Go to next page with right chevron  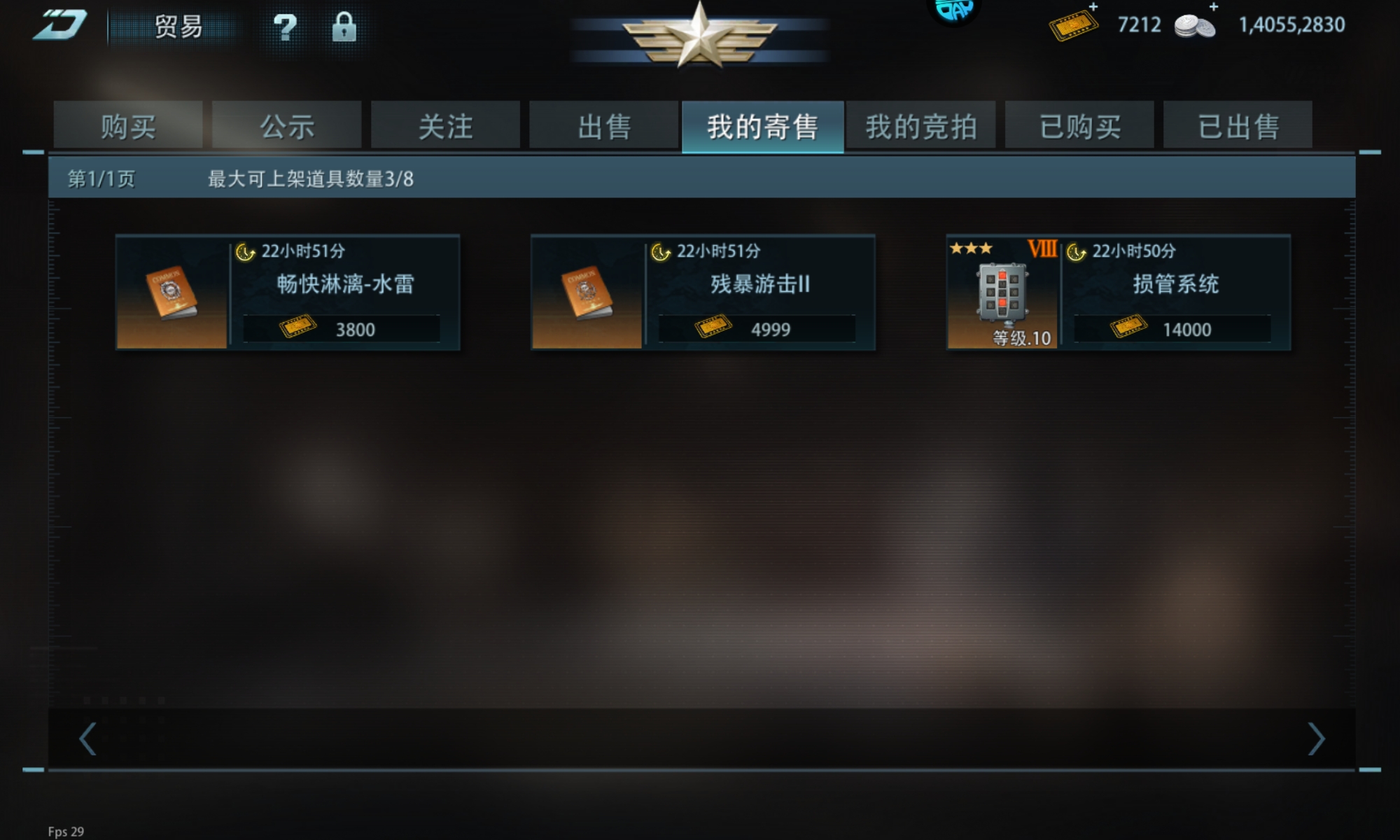tap(1316, 739)
